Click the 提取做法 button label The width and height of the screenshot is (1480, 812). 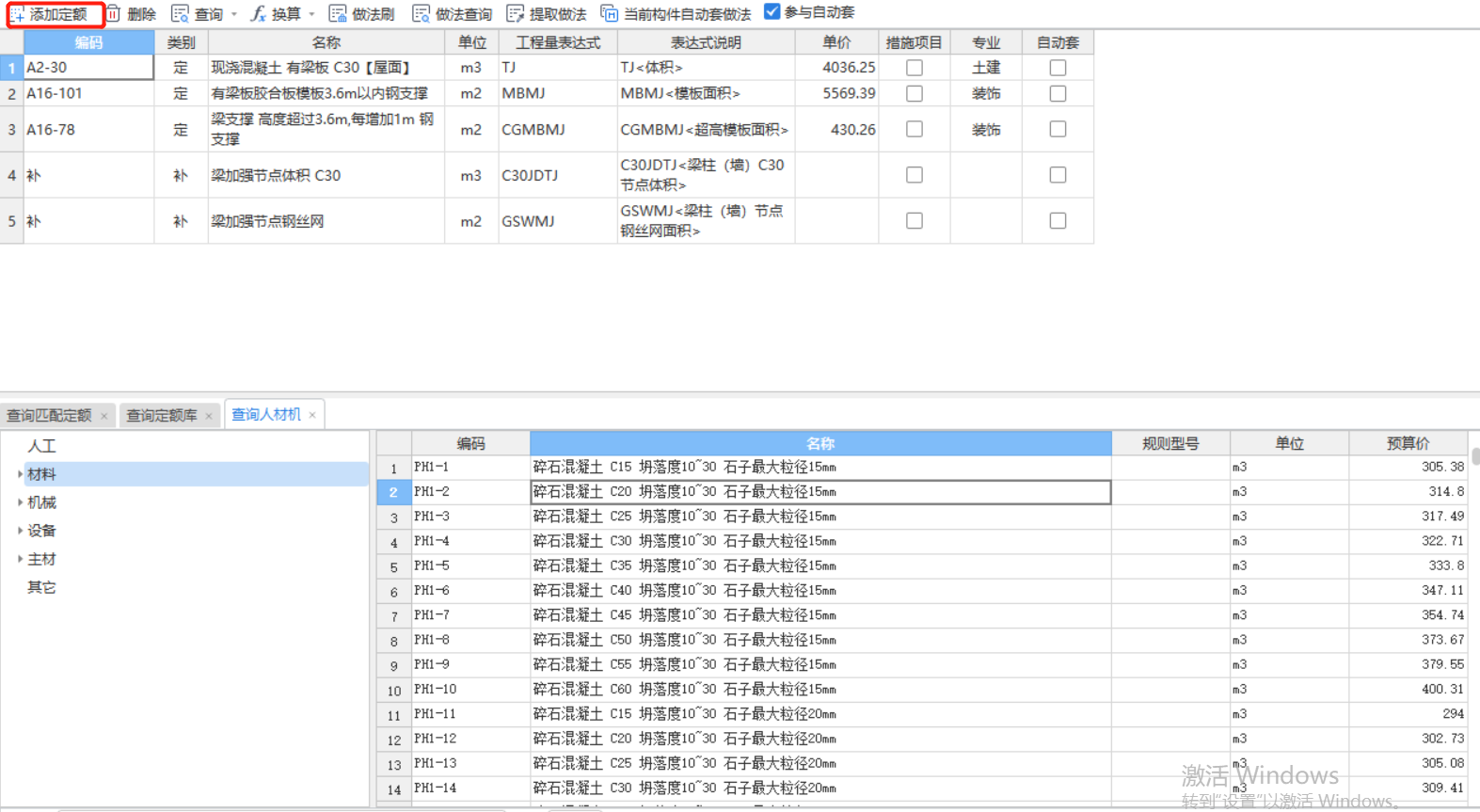tap(558, 14)
